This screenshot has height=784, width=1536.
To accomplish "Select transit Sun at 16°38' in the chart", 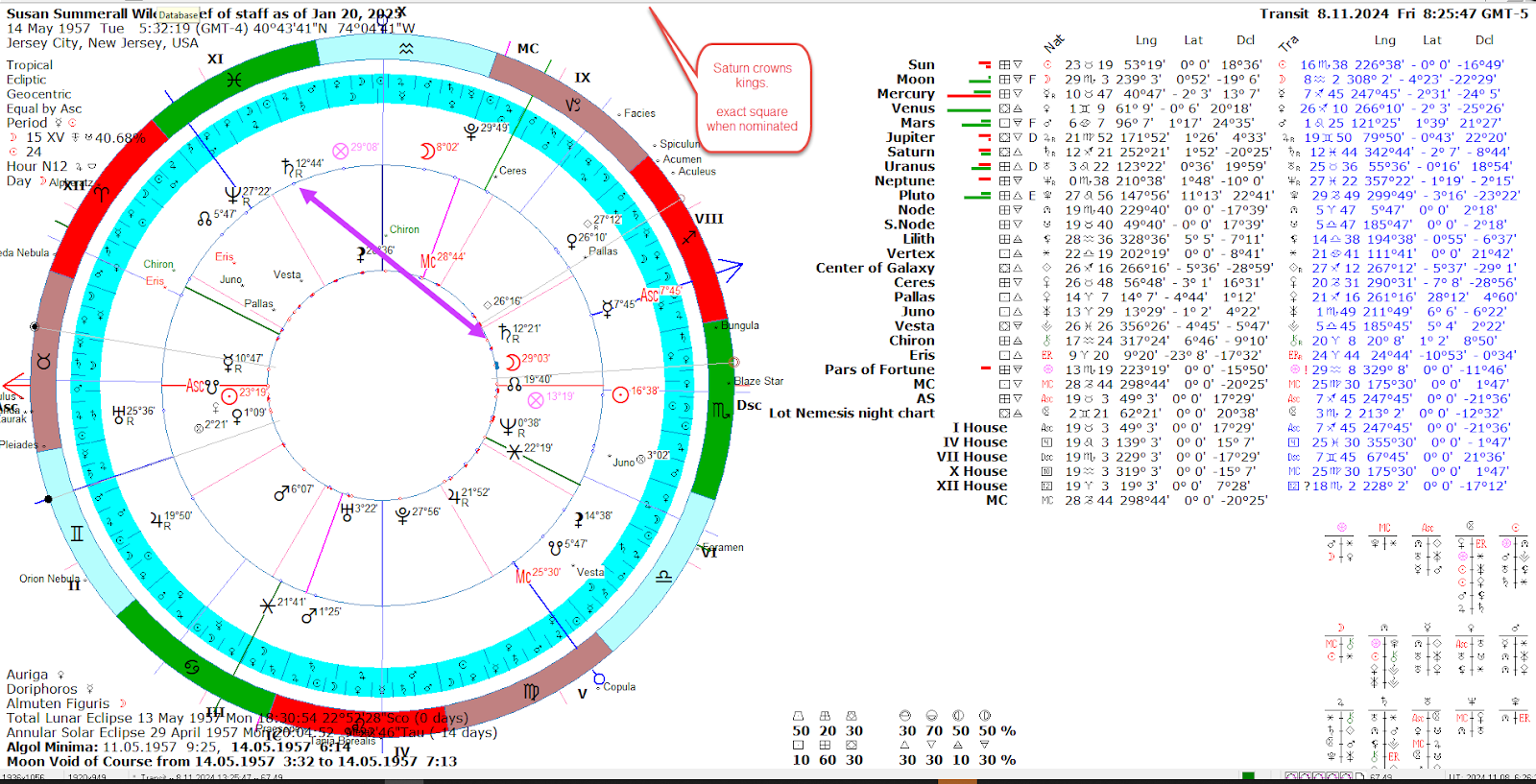I will pos(621,393).
